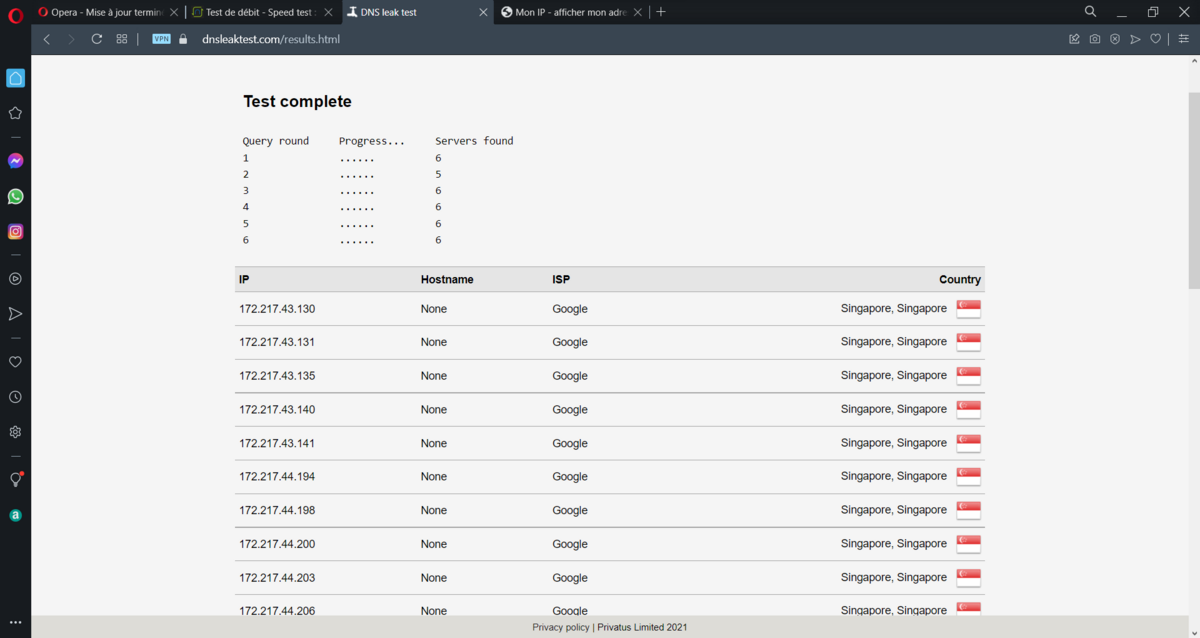The width and height of the screenshot is (1200, 638).
Task: Open Messenger from the sidebar
Action: click(15, 161)
